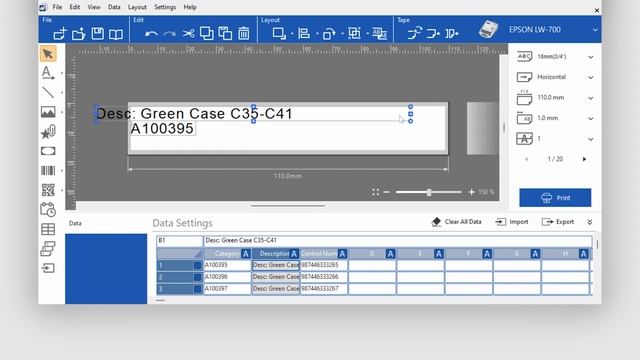Image resolution: width=640 pixels, height=360 pixels.
Task: Redo the last action
Action: click(x=169, y=34)
